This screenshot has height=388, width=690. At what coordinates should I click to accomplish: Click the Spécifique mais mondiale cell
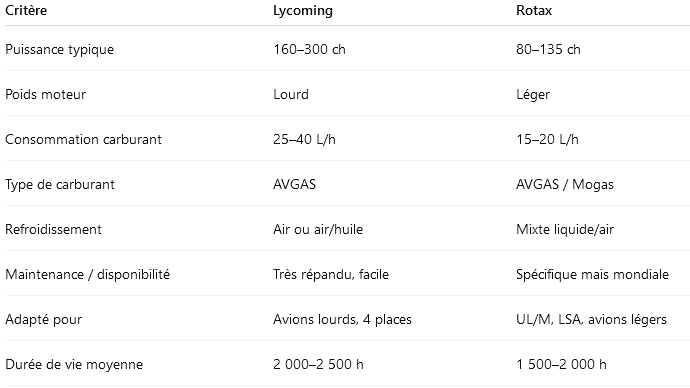click(x=592, y=275)
